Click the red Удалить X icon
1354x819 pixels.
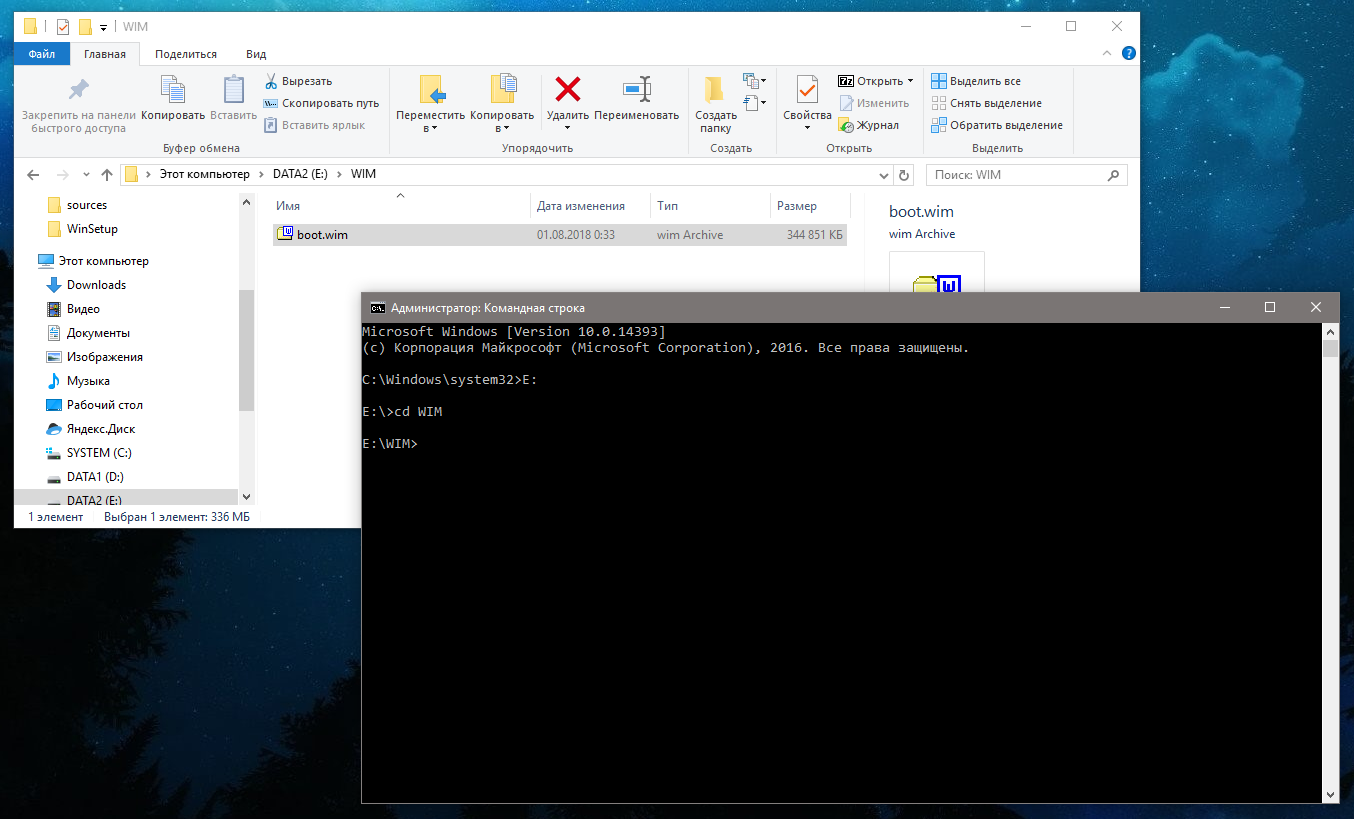568,90
